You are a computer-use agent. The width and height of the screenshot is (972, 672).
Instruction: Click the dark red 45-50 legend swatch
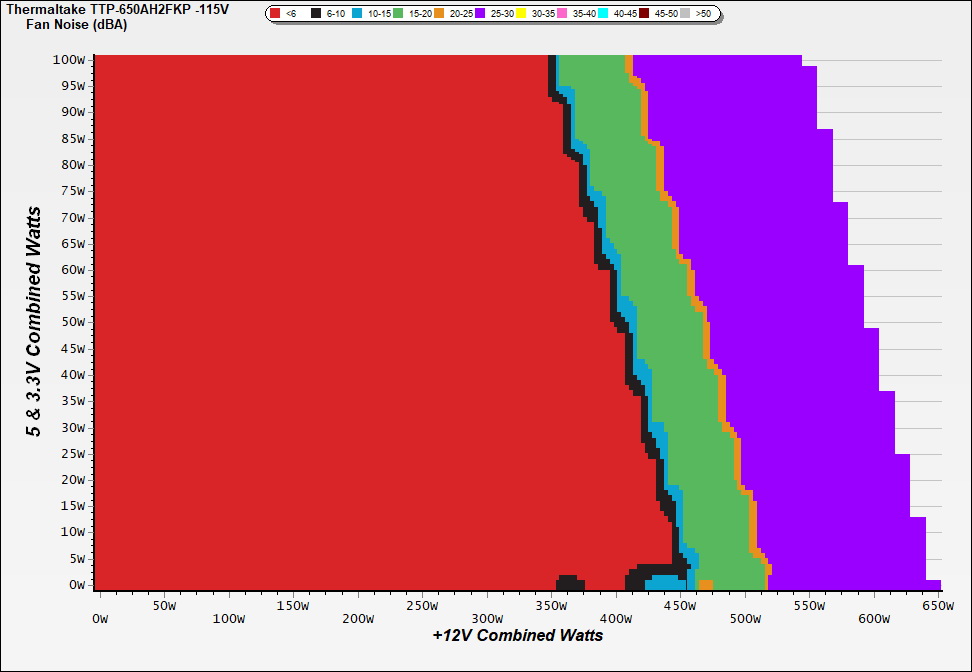coord(643,14)
